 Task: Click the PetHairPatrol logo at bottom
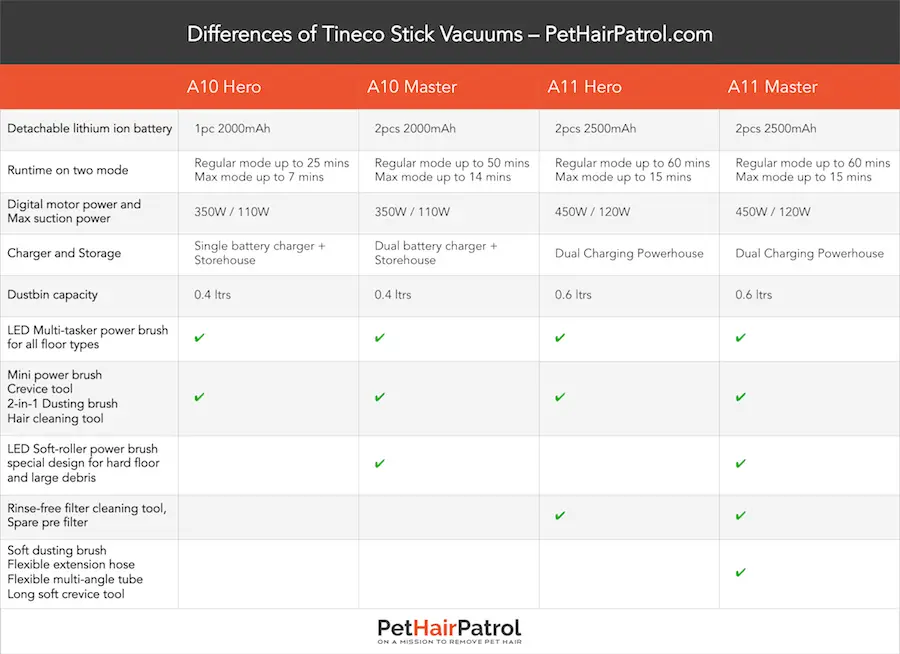[449, 631]
